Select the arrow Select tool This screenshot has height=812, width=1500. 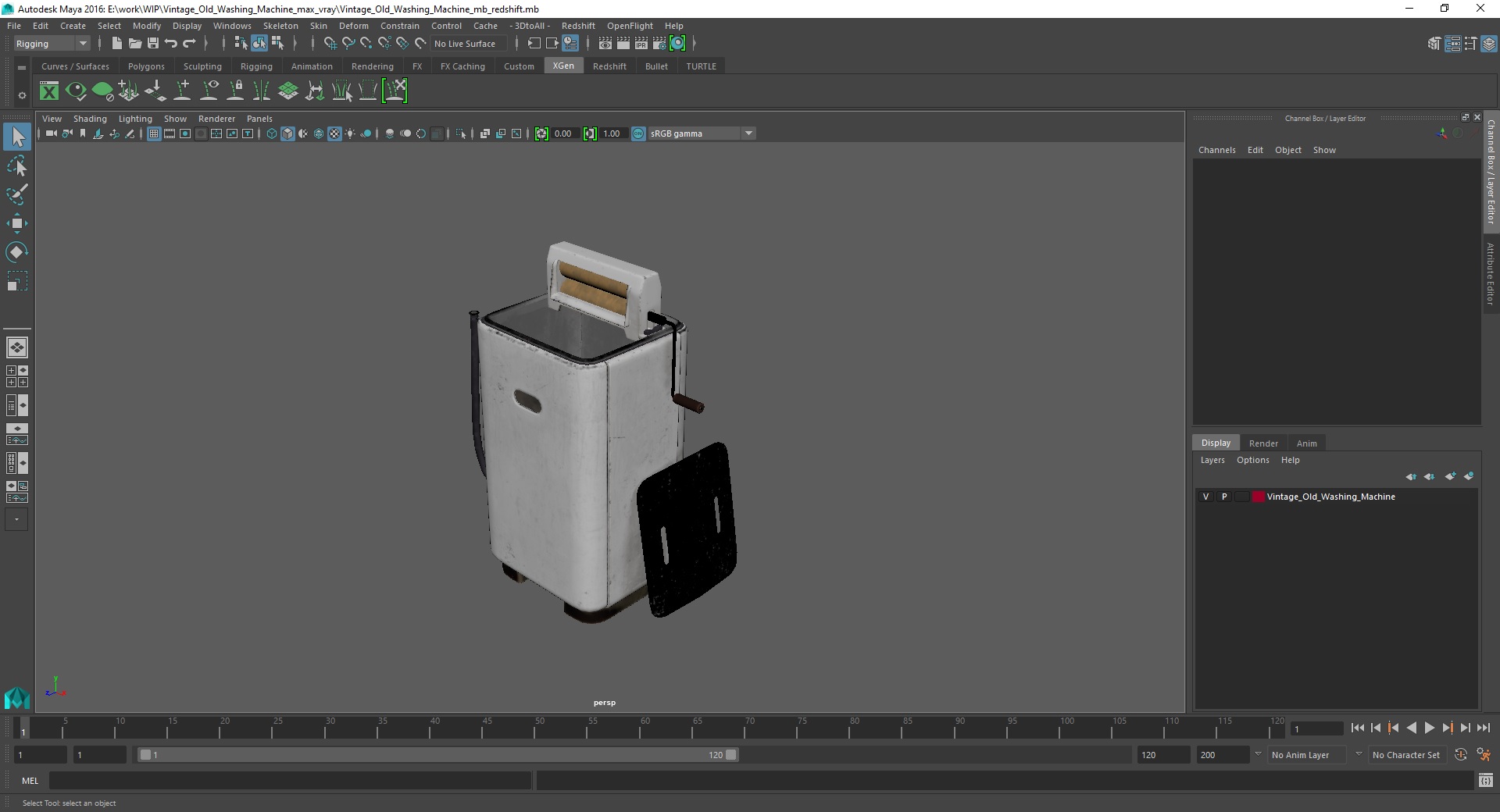point(17,137)
